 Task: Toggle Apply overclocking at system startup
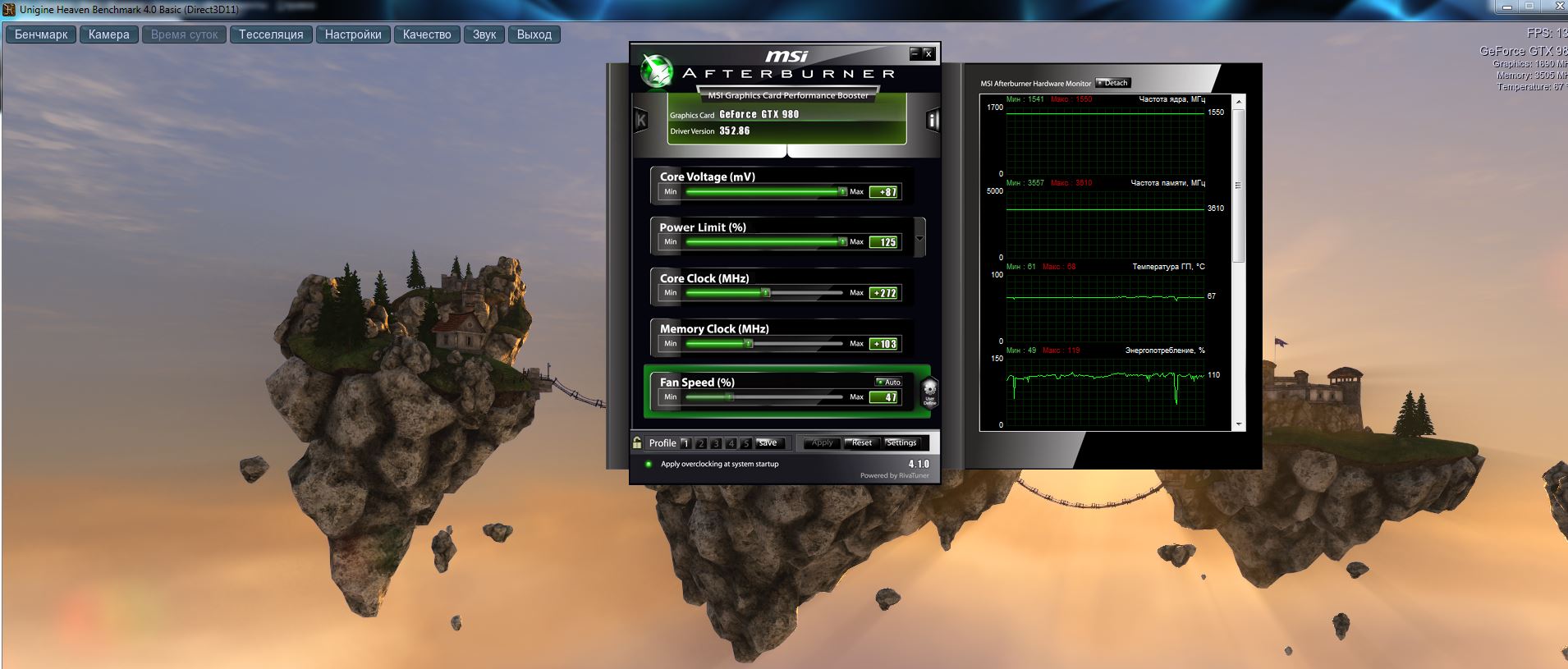(x=649, y=464)
